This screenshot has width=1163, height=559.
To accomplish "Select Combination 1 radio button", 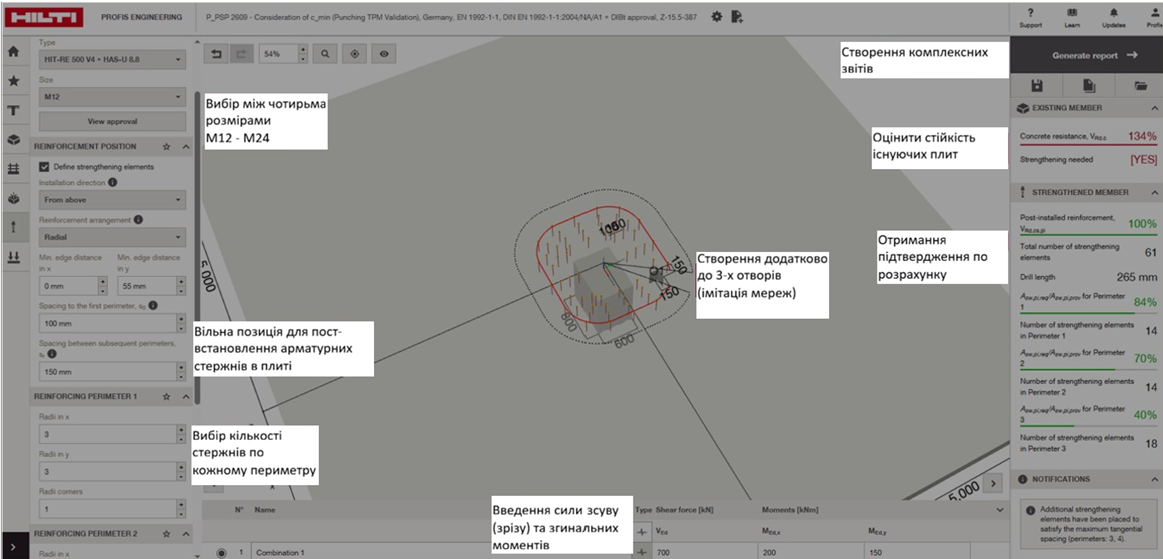I will click(221, 552).
